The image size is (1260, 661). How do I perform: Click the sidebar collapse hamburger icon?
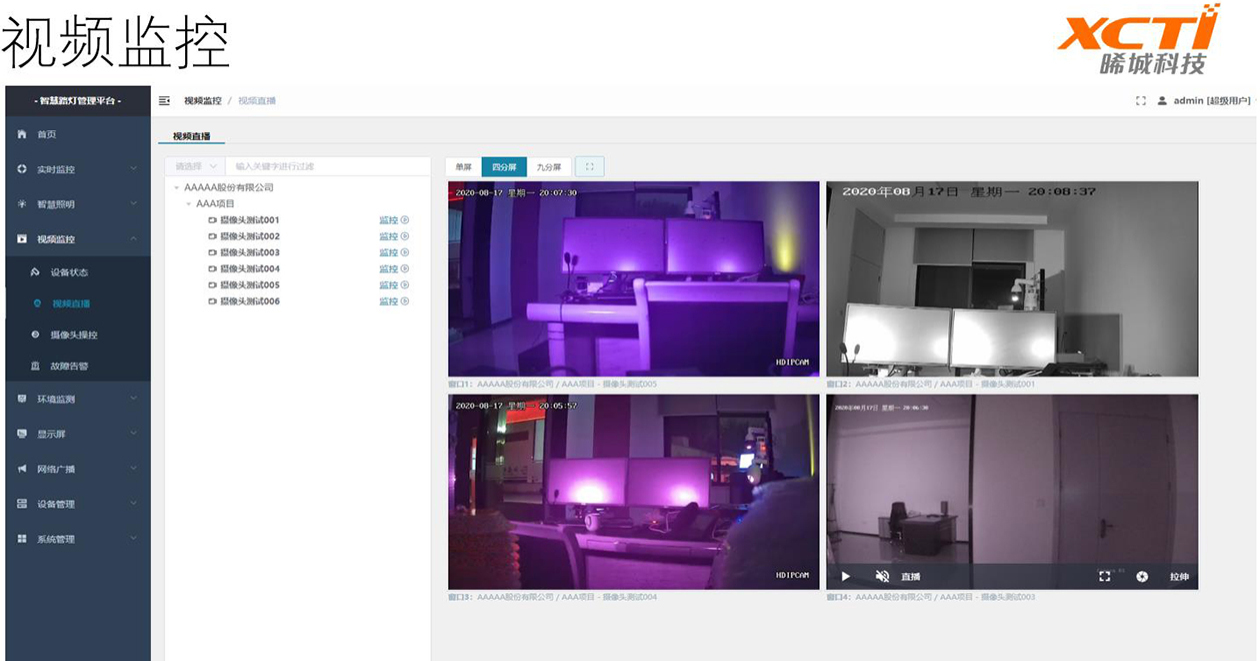pyautogui.click(x=165, y=101)
